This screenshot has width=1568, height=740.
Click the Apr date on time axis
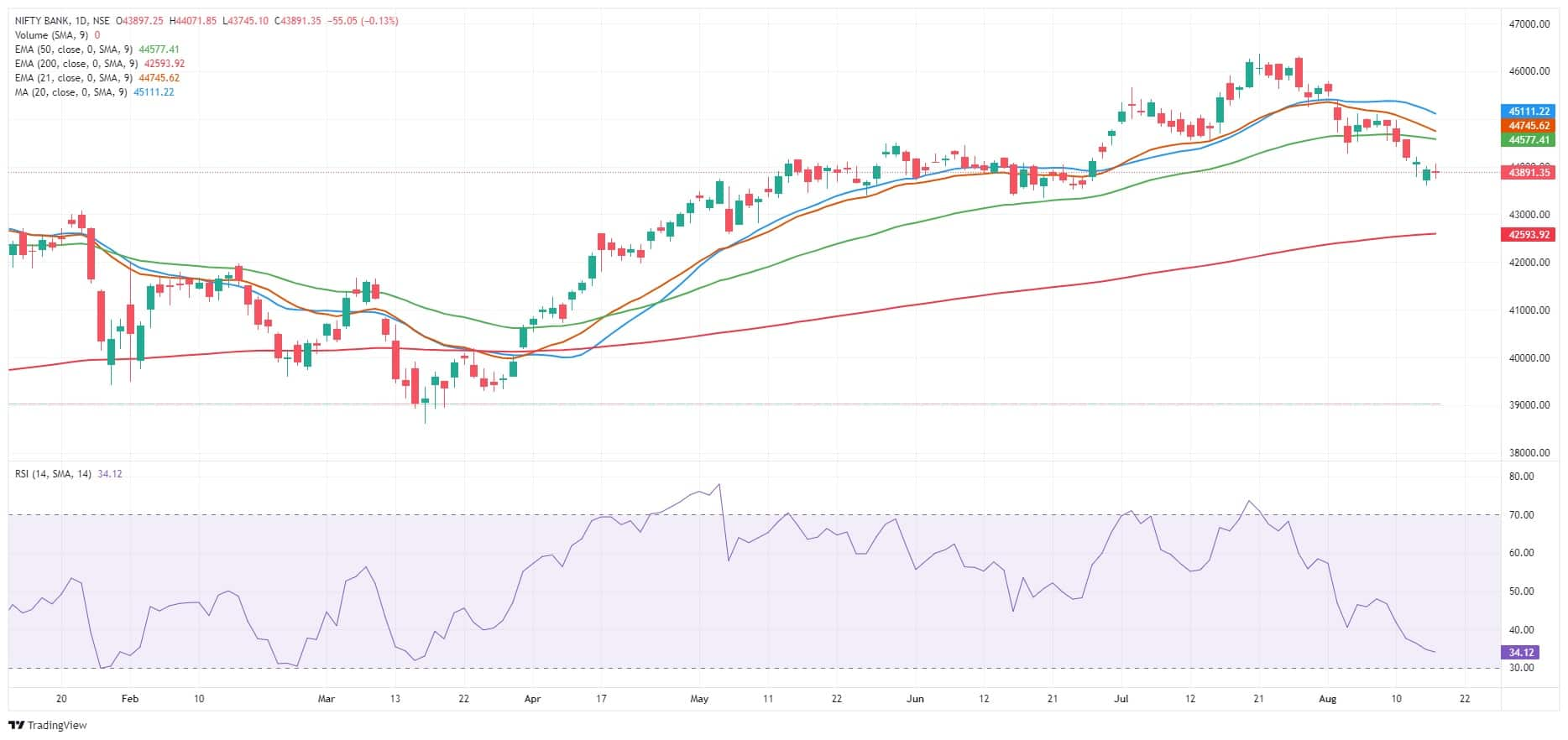533,699
